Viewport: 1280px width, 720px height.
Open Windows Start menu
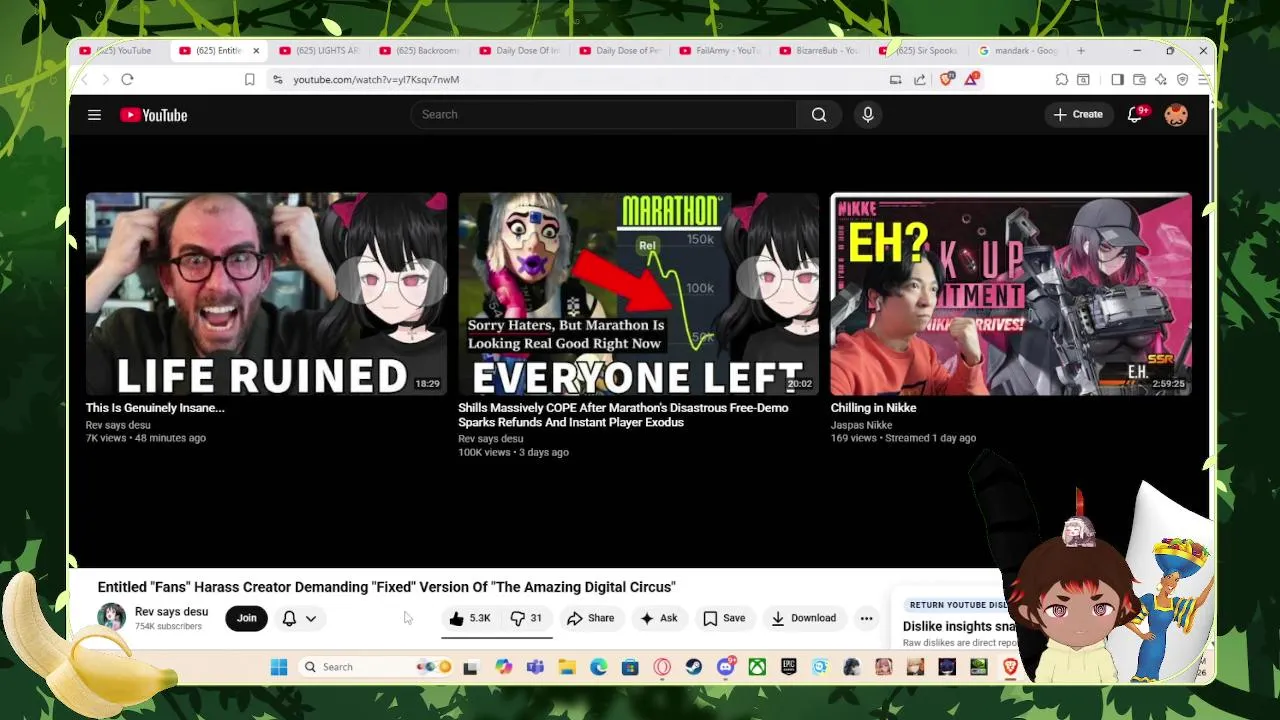pos(279,667)
